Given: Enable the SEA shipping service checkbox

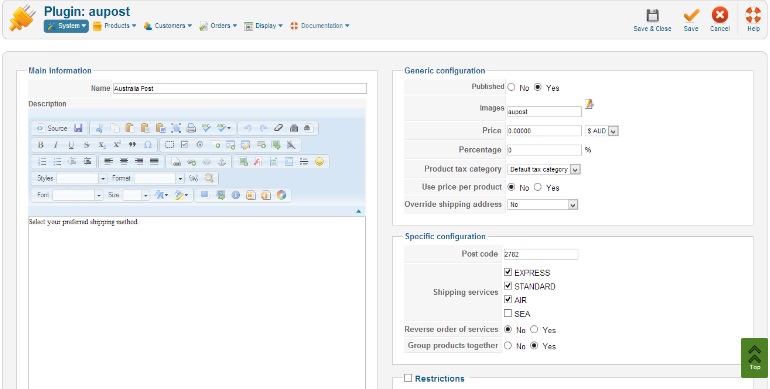Looking at the screenshot, I should pyautogui.click(x=508, y=313).
